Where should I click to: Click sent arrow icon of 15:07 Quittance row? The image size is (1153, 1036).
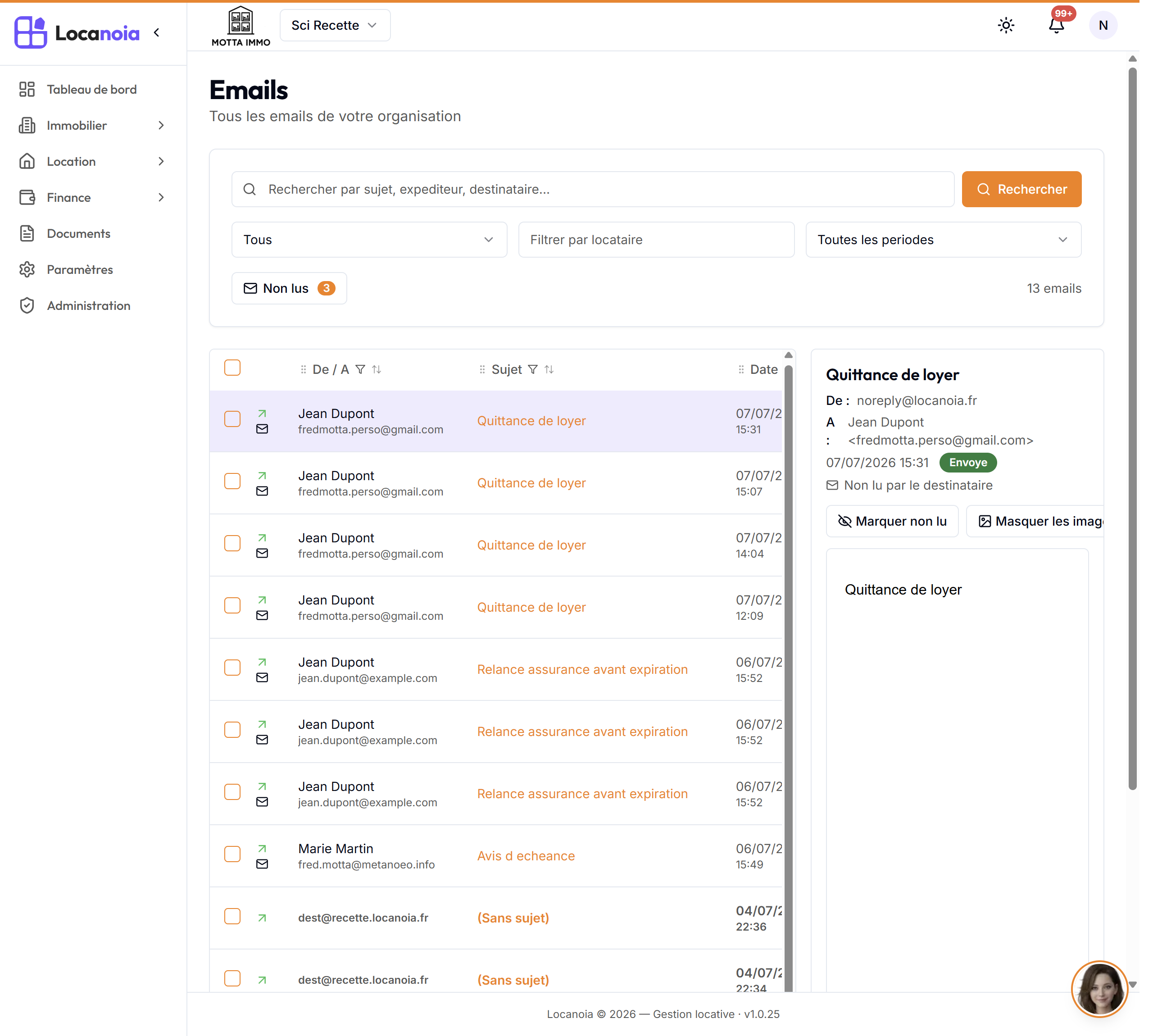tap(262, 475)
